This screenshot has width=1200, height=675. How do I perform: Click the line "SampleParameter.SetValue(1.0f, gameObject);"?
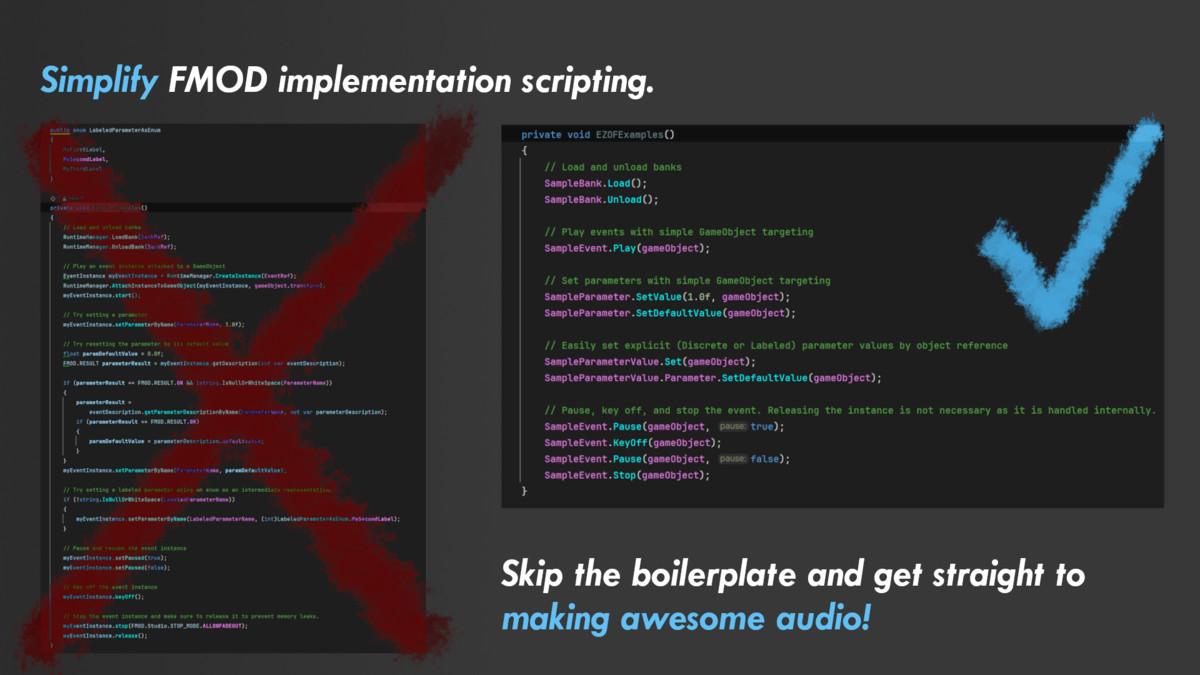(x=668, y=297)
